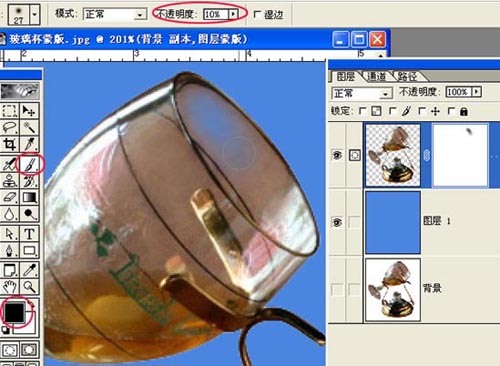Show the 背景 layer visibility box
500x366 pixels.
coord(337,290)
